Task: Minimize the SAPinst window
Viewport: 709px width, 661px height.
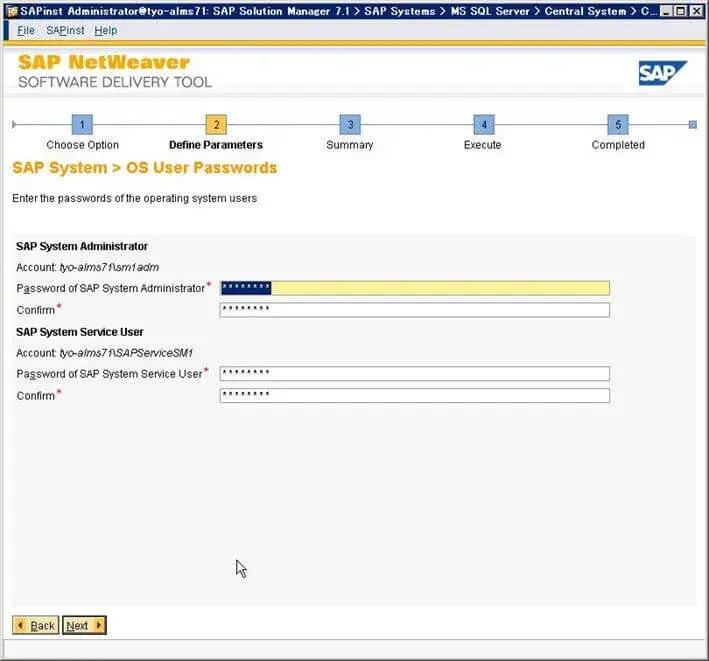Action: coord(666,11)
